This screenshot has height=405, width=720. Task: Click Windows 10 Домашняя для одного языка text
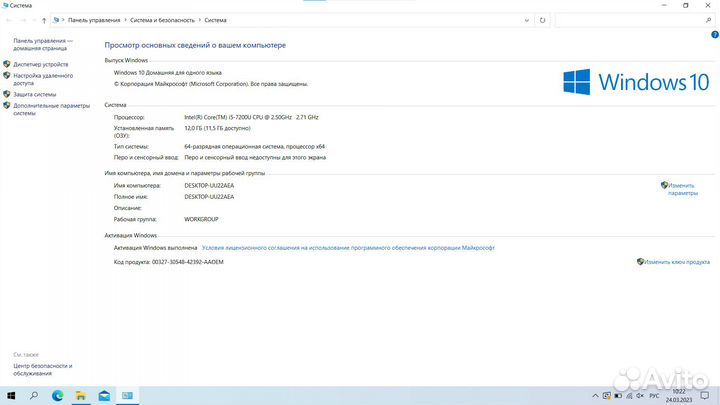(168, 73)
